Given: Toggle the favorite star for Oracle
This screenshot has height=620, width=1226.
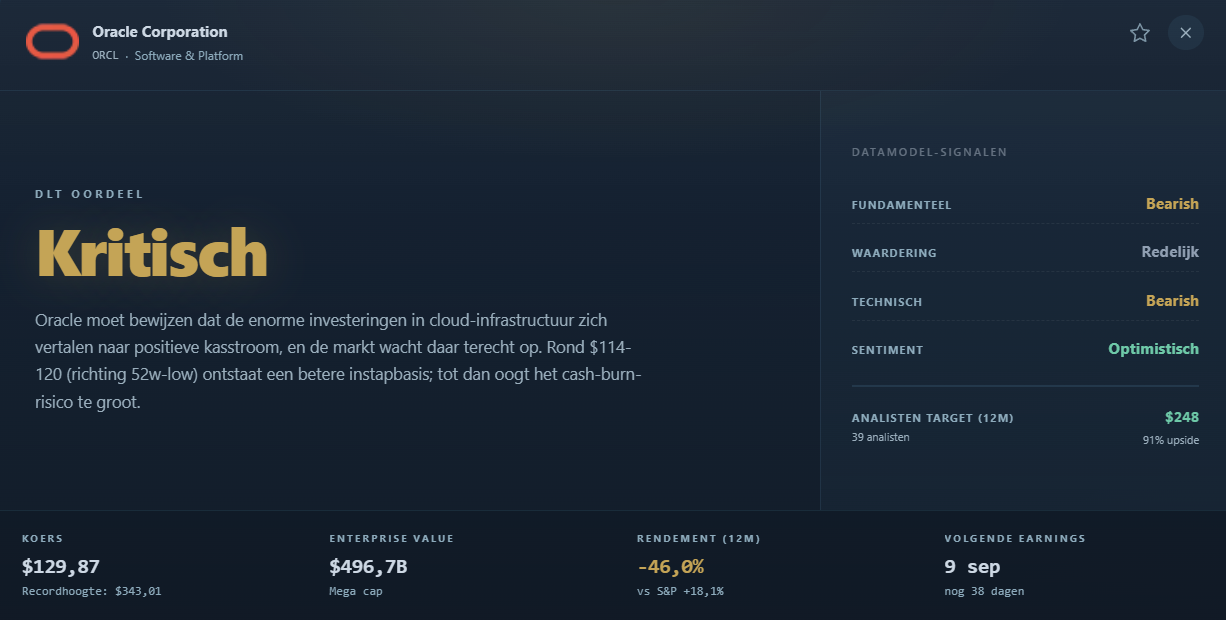Looking at the screenshot, I should (1139, 33).
